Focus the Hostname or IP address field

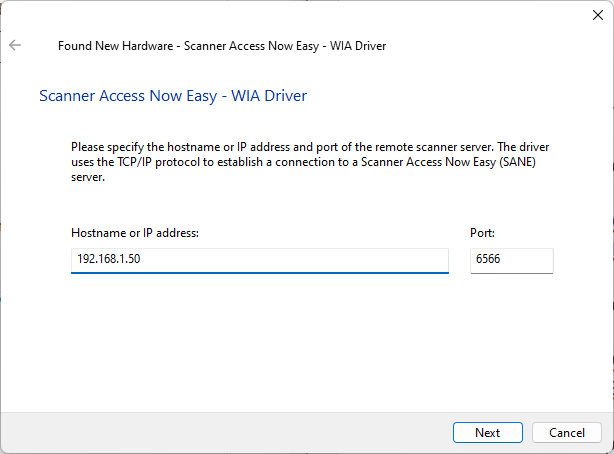click(x=260, y=260)
